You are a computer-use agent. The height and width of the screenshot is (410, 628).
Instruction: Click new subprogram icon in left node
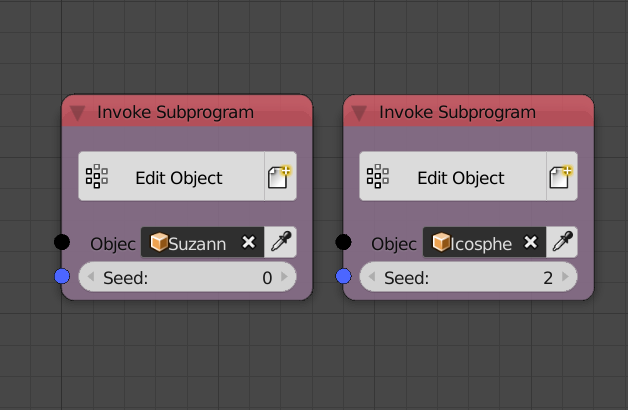(x=280, y=176)
